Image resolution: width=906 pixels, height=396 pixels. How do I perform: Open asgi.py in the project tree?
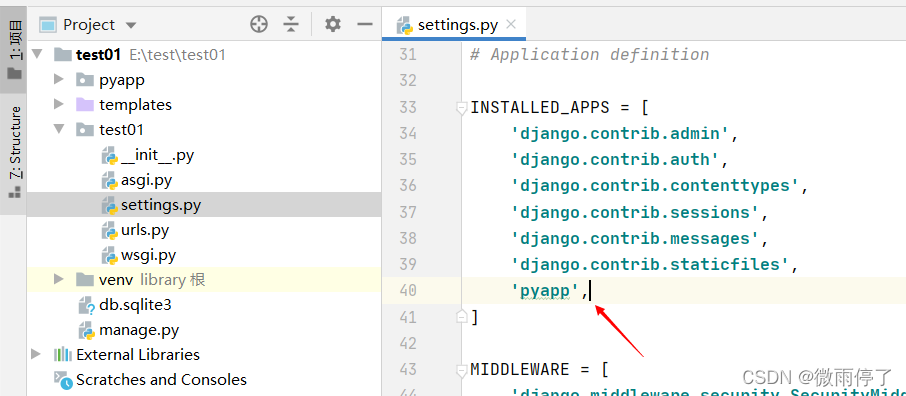[146, 180]
